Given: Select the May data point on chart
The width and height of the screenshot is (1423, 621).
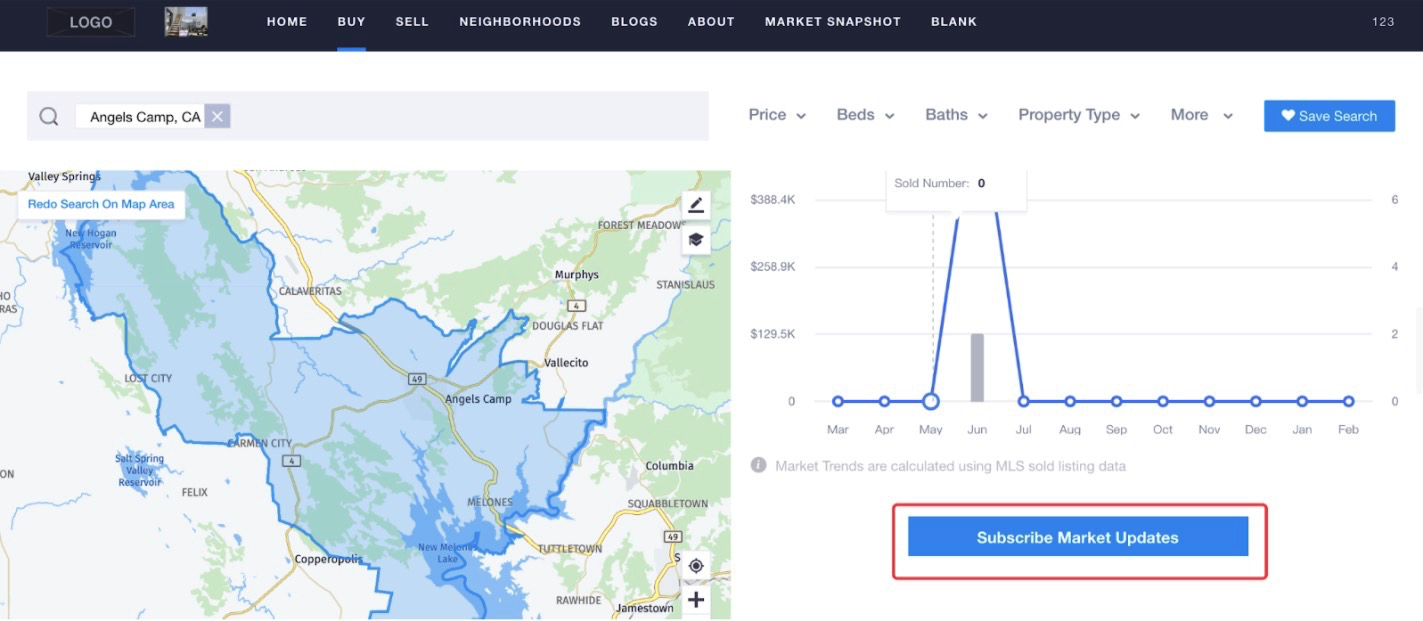Looking at the screenshot, I should coord(930,401).
